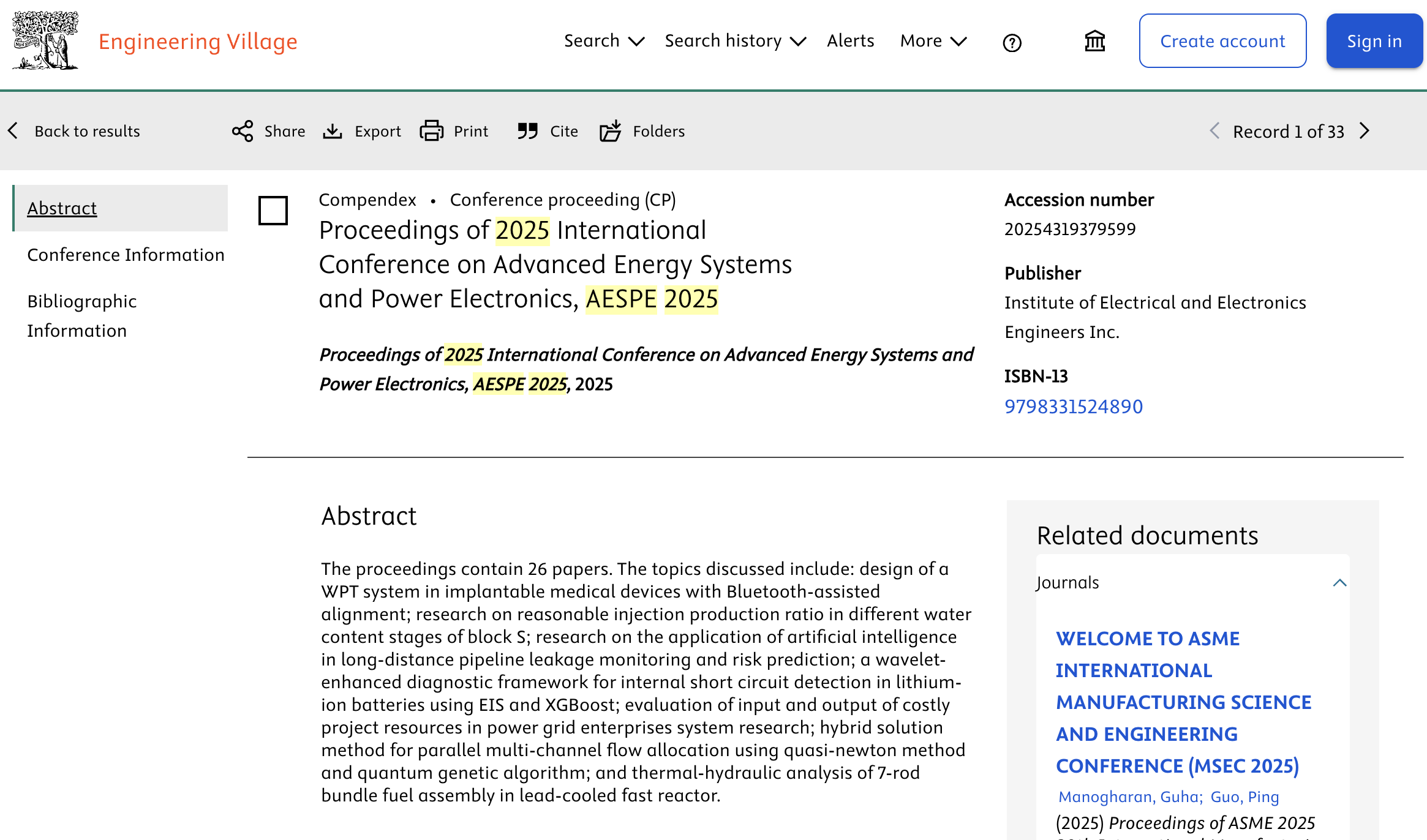Click the Export download icon
The height and width of the screenshot is (840, 1427).
[333, 131]
